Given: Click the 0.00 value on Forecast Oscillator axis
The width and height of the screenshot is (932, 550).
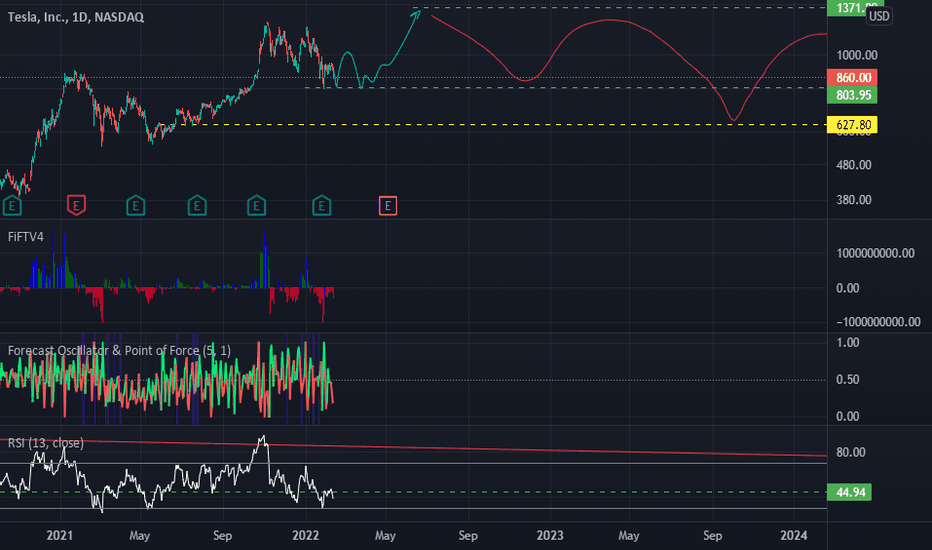Looking at the screenshot, I should (848, 416).
